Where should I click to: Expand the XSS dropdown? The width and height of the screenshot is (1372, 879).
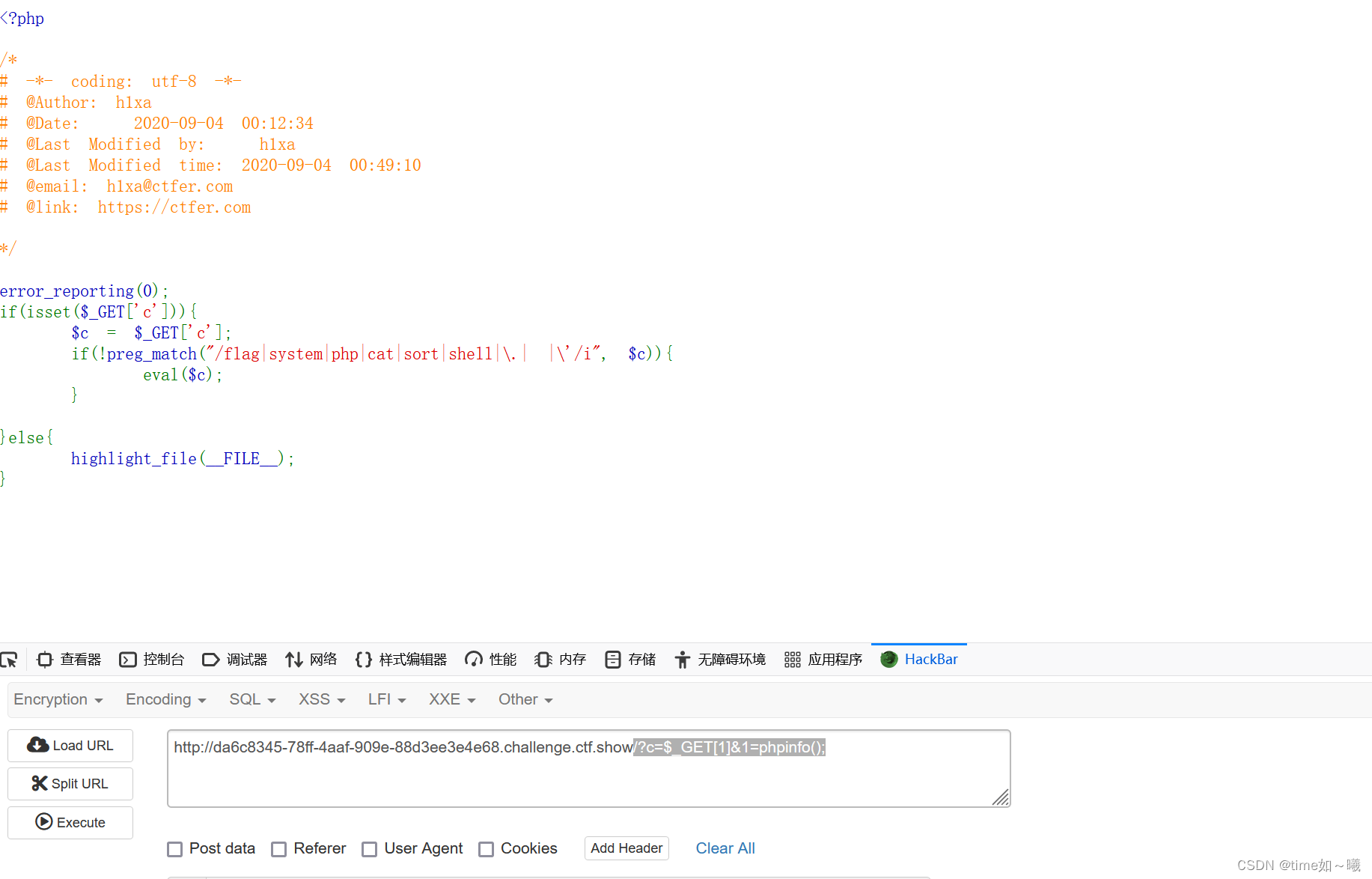click(x=322, y=699)
